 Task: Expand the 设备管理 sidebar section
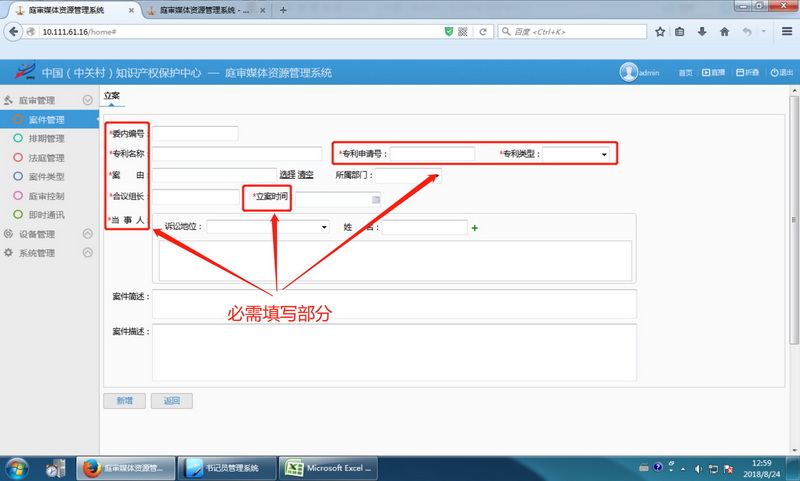(x=88, y=234)
